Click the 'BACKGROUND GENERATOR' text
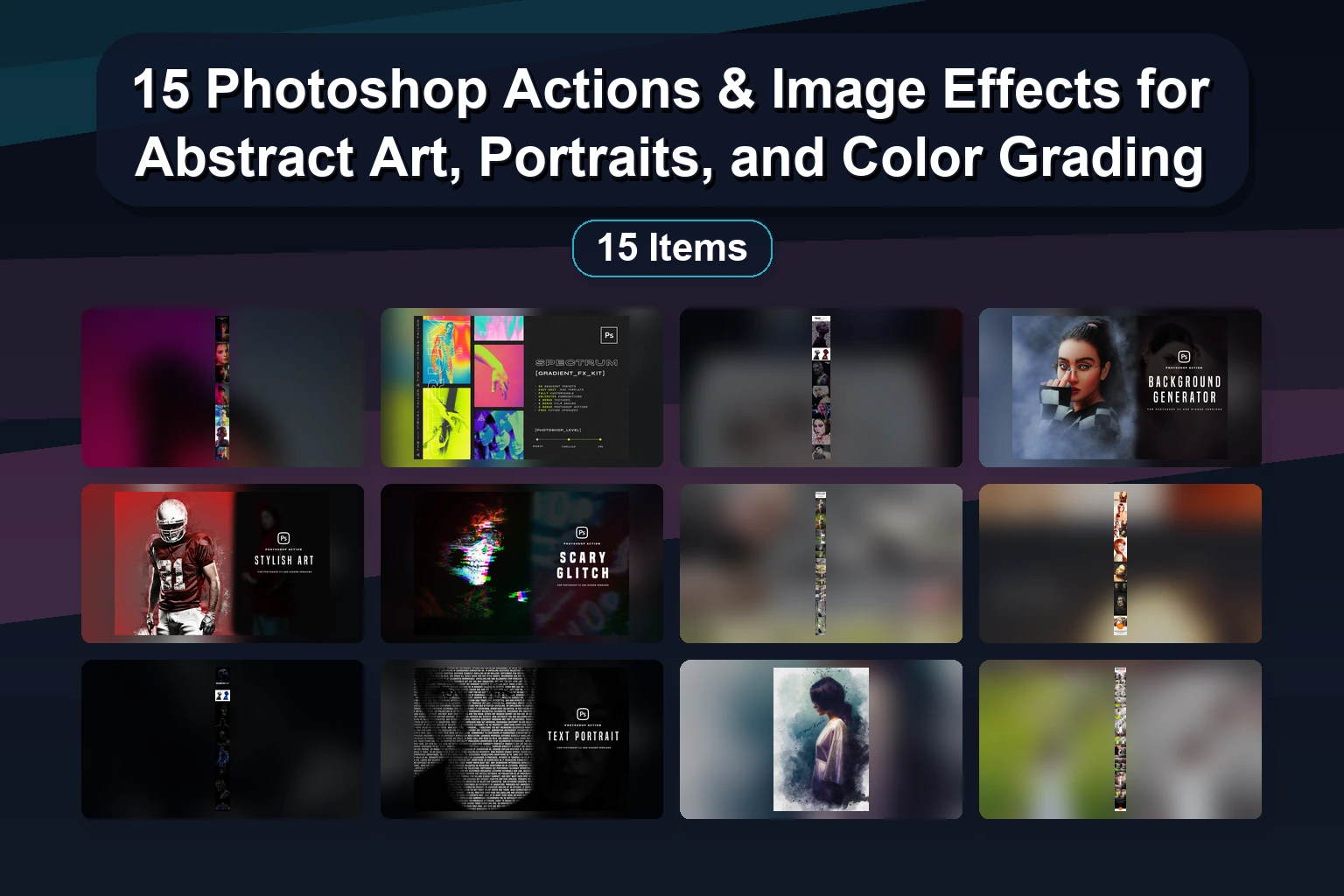The image size is (1344, 896). [x=1184, y=389]
